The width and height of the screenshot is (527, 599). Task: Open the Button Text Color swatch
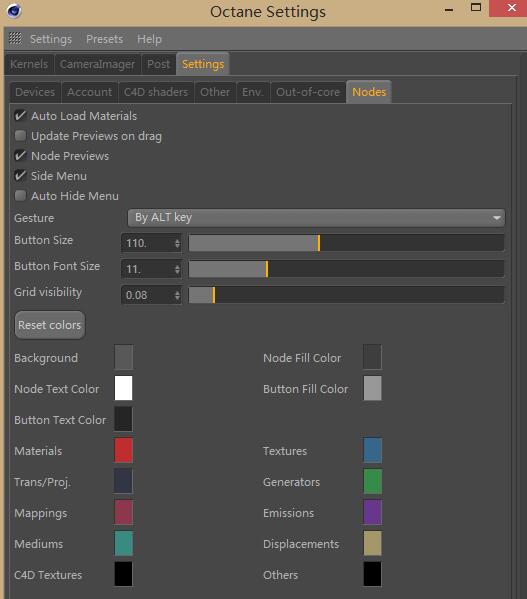pos(123,419)
